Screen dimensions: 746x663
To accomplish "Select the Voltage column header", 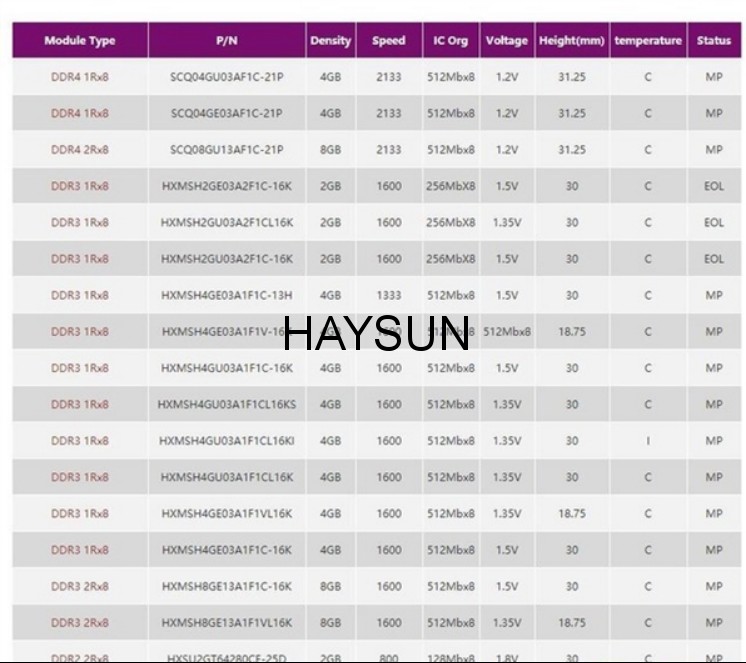I will (507, 41).
